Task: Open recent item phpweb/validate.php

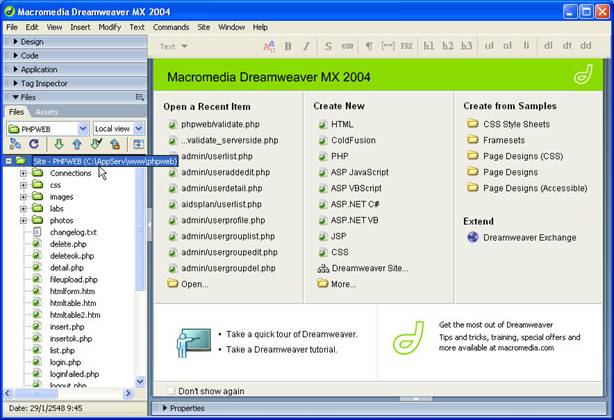Action: pyautogui.click(x=220, y=124)
